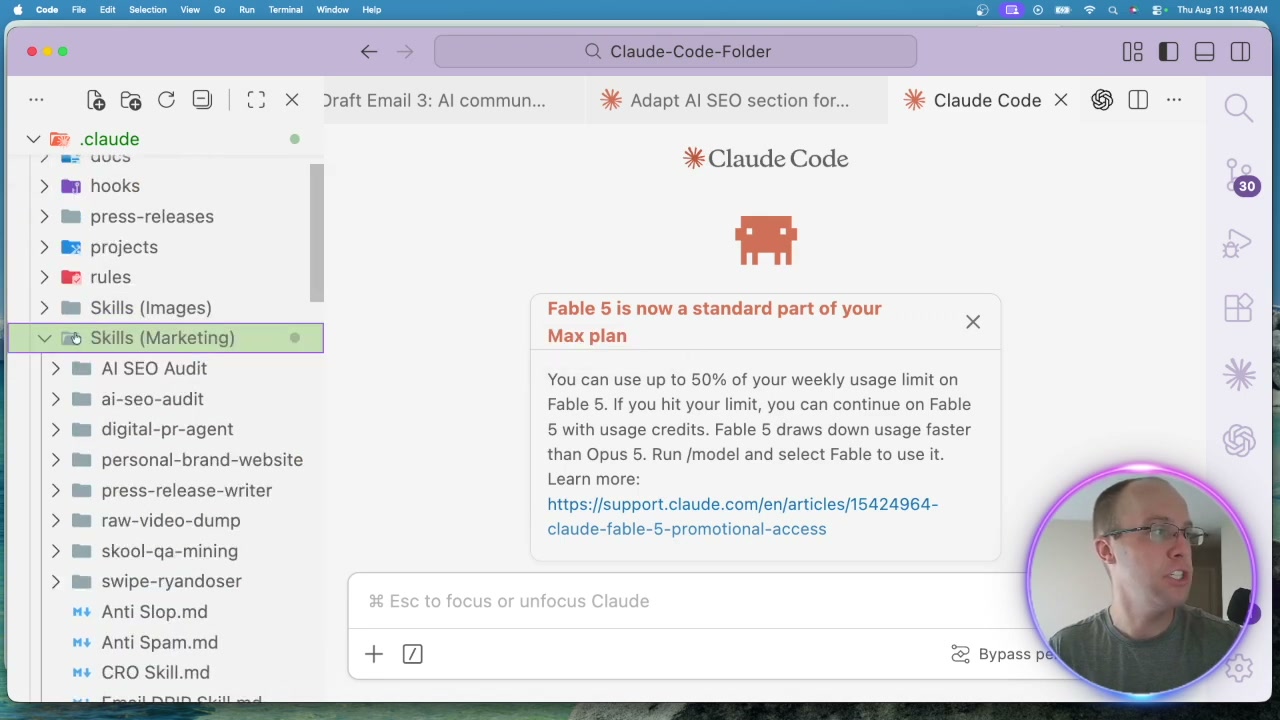Expand the hooks folder

click(x=44, y=186)
